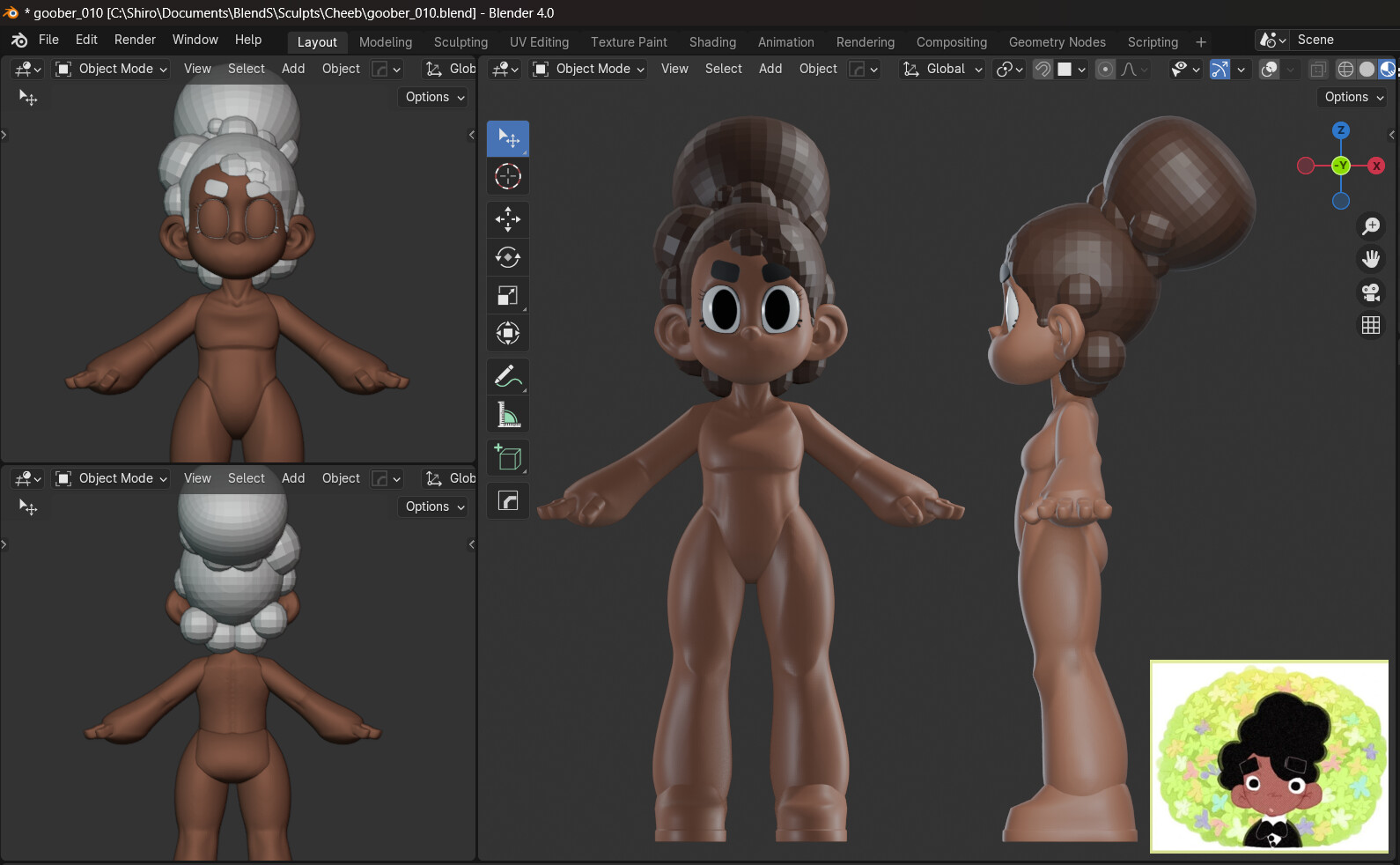Toggle viewport overlays button
The height and width of the screenshot is (865, 1400).
coord(1269,69)
